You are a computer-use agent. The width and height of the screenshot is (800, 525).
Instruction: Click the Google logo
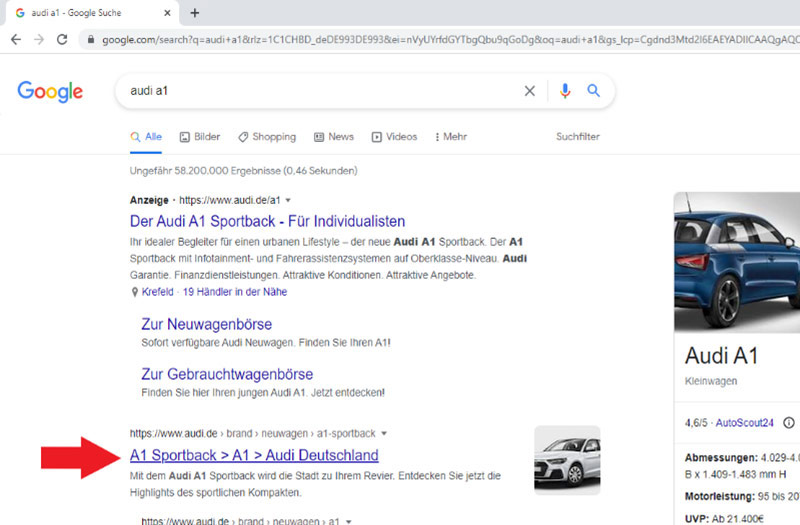pos(50,91)
